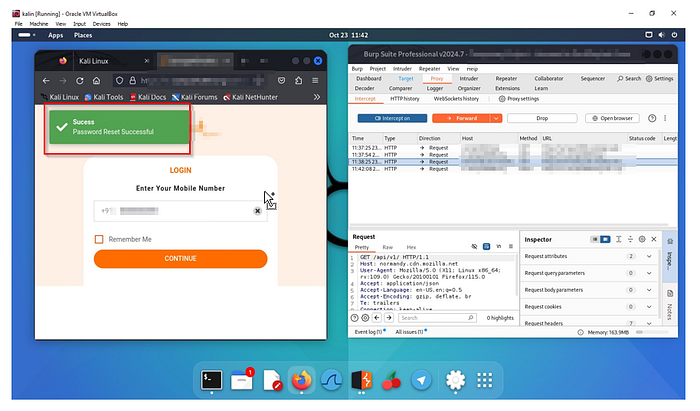The image size is (700, 411).
Task: Open VirtualBox Devices menu
Action: click(101, 24)
